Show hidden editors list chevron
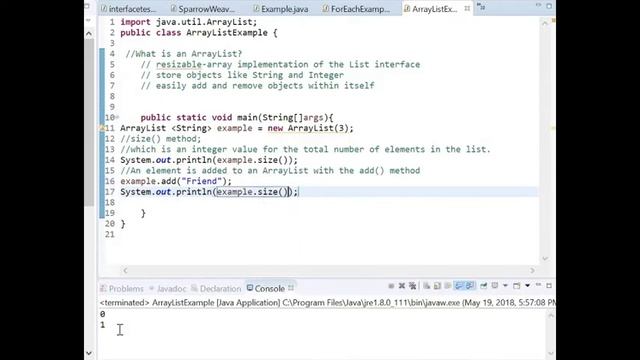Viewport: 640px width, 360px height. click(481, 7)
